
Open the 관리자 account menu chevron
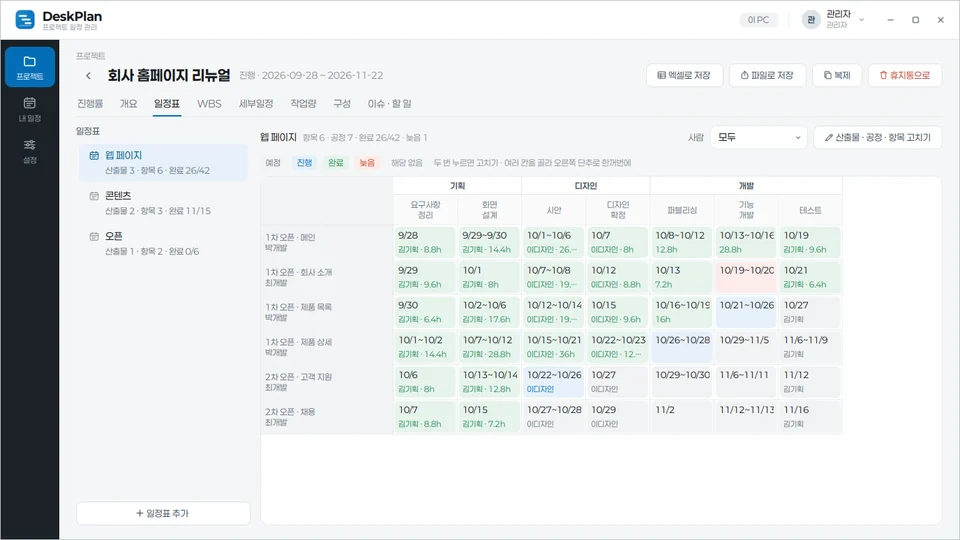coord(861,20)
